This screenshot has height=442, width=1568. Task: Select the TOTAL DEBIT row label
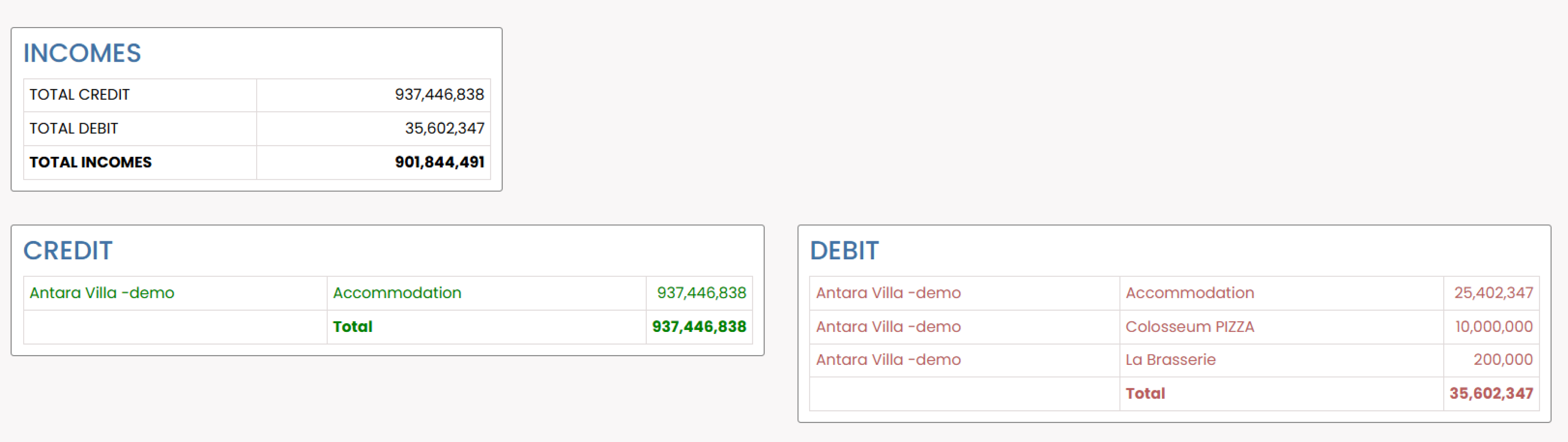pyautogui.click(x=74, y=128)
